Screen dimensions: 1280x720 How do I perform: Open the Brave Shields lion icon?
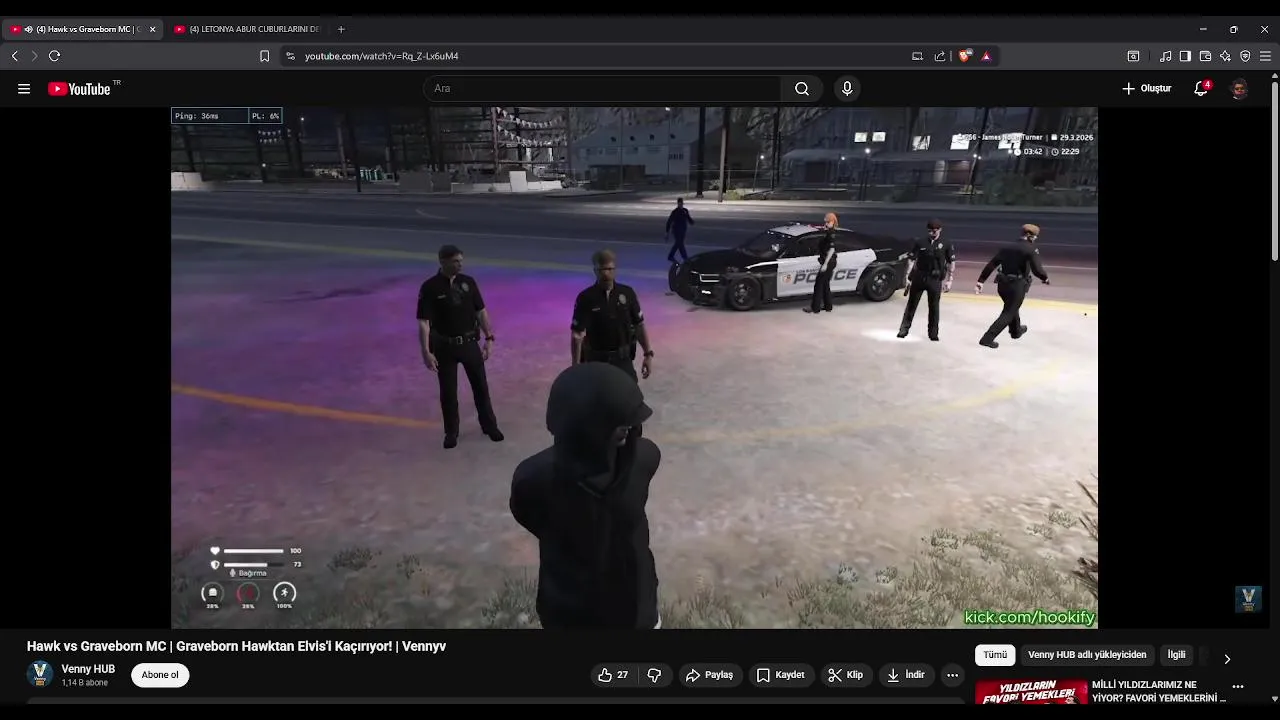tap(964, 56)
